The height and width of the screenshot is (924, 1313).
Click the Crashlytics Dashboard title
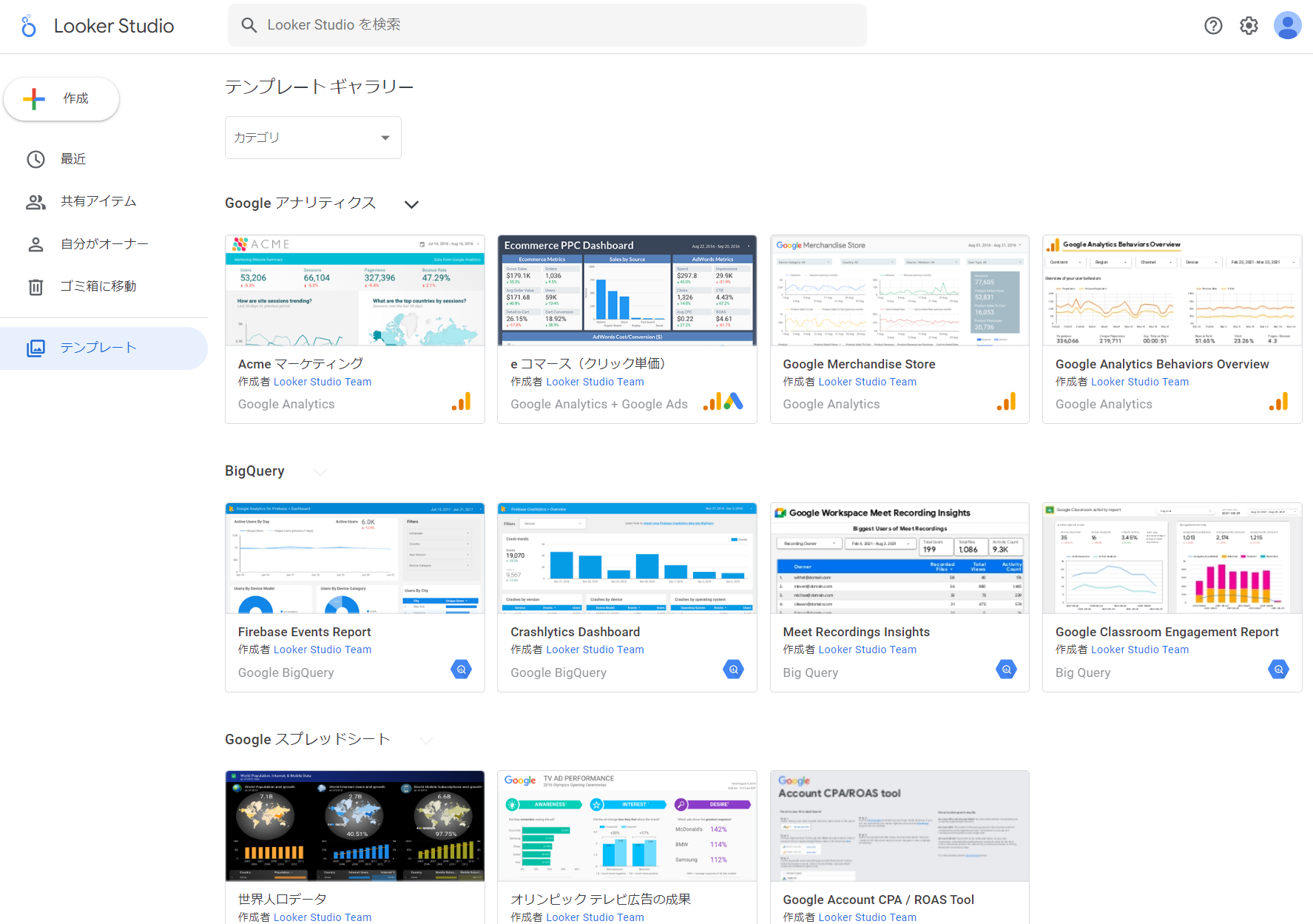pyautogui.click(x=575, y=632)
